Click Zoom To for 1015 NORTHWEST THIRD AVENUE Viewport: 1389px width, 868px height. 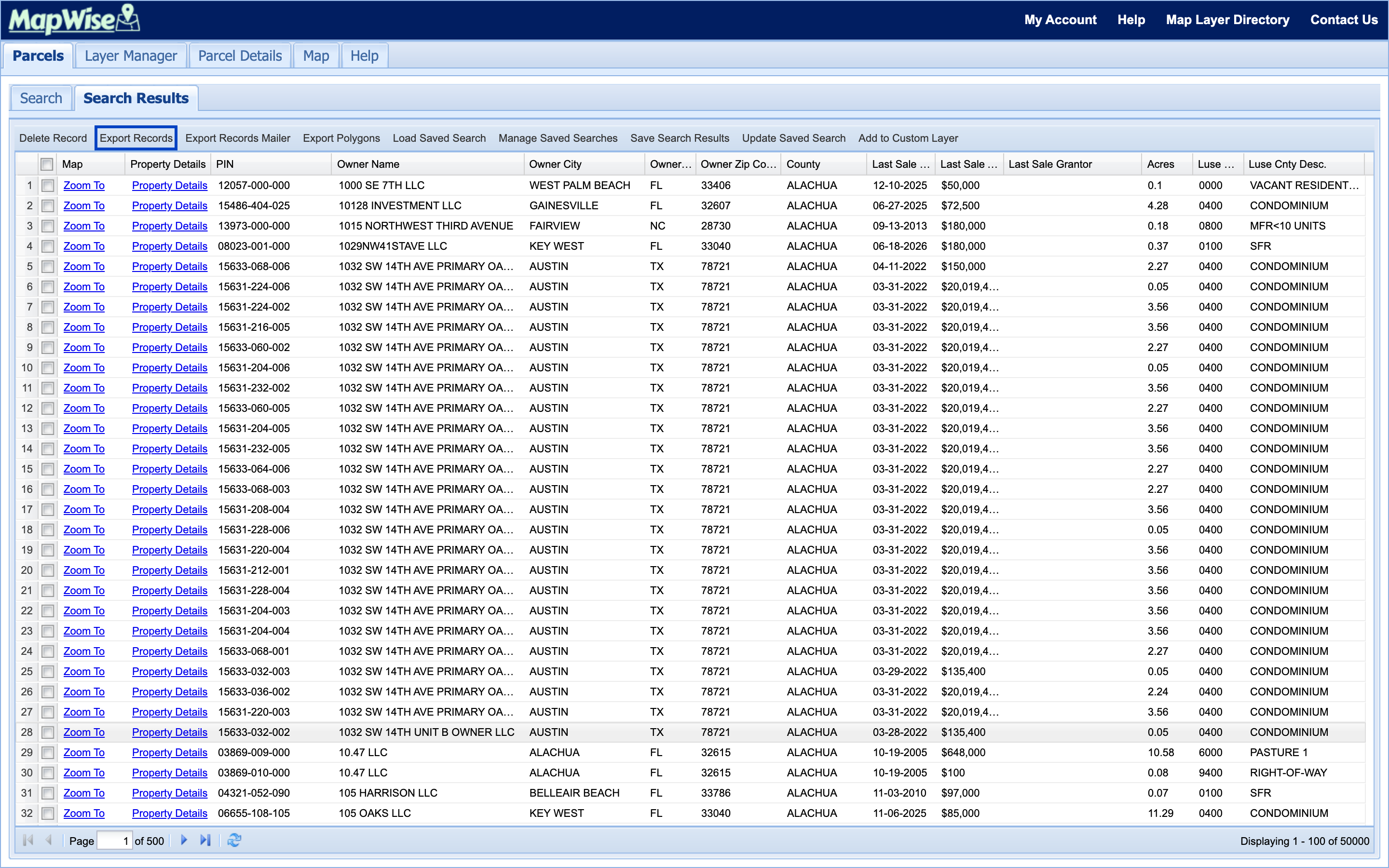coord(84,226)
